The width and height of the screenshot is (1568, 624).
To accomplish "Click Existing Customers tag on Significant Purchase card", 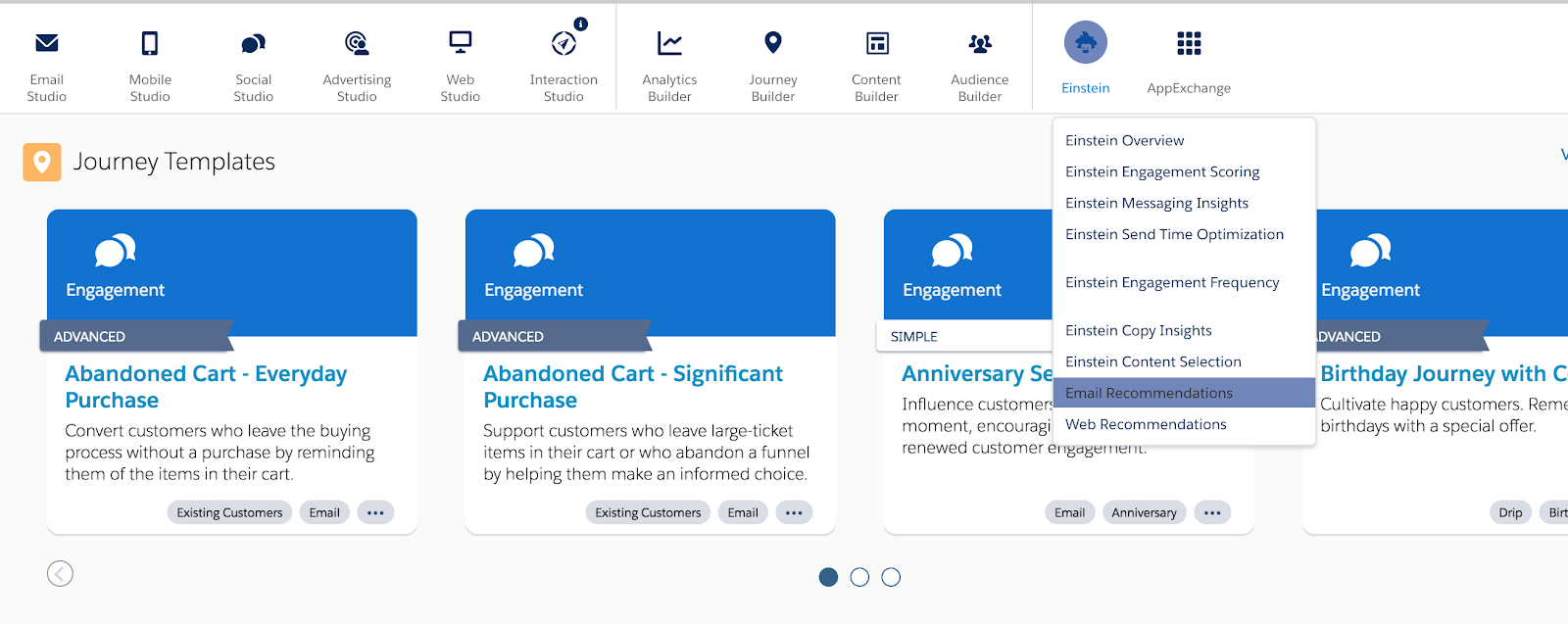I will point(648,512).
